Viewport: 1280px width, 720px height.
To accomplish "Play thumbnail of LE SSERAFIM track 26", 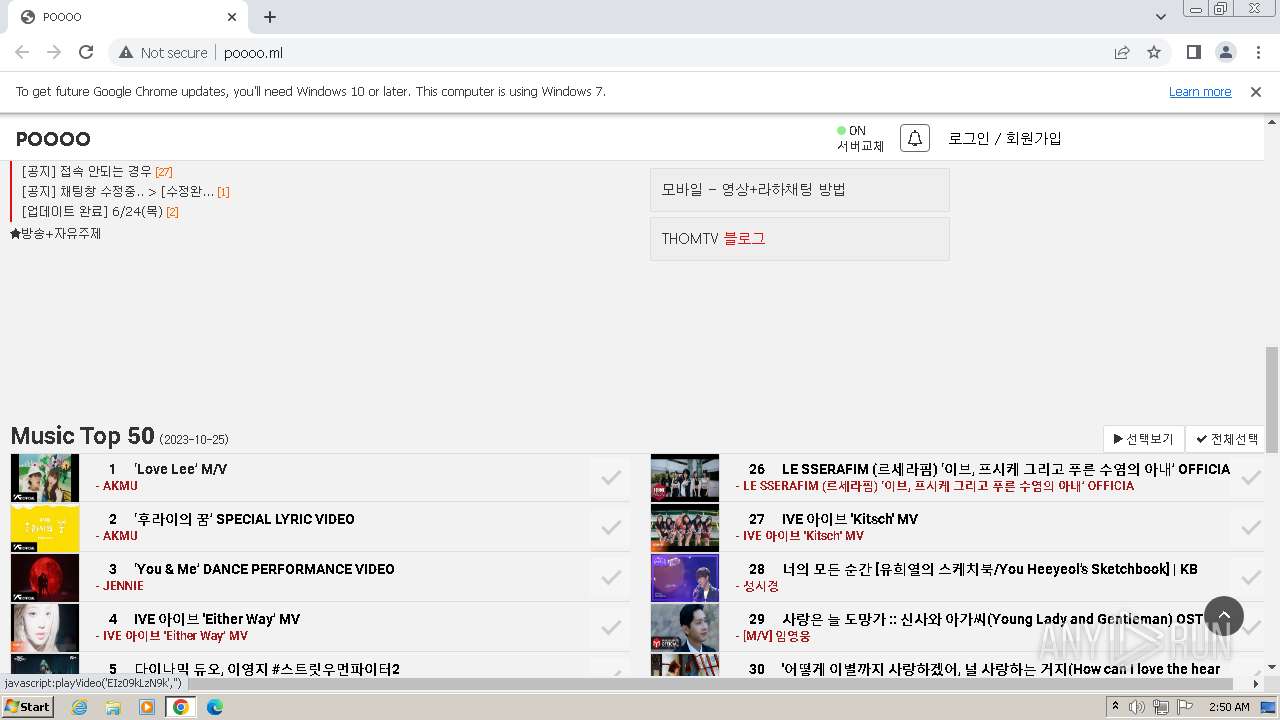I will point(685,477).
